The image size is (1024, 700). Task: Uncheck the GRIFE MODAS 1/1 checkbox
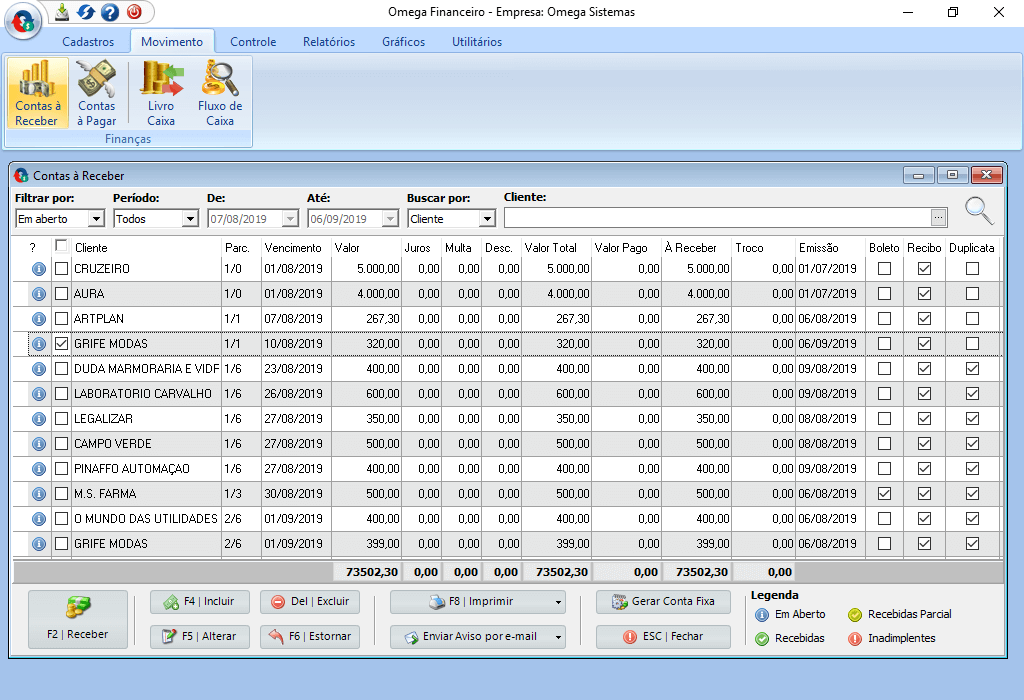62,344
